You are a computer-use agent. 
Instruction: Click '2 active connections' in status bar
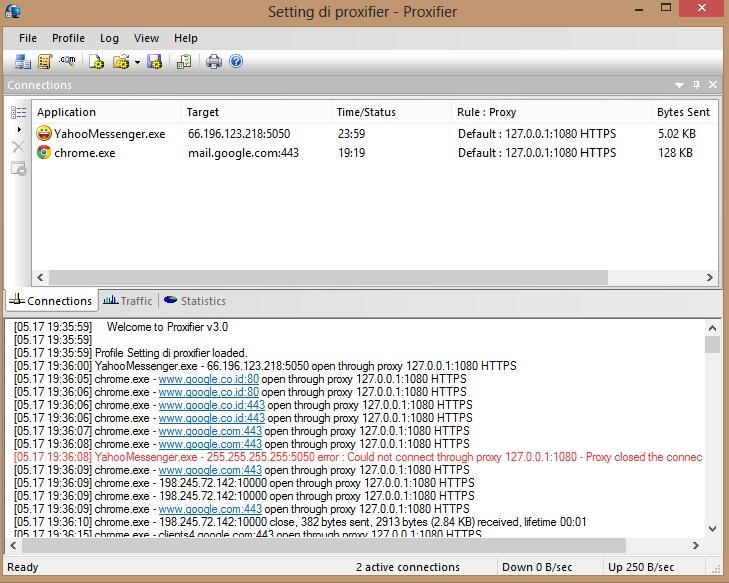tap(408, 567)
